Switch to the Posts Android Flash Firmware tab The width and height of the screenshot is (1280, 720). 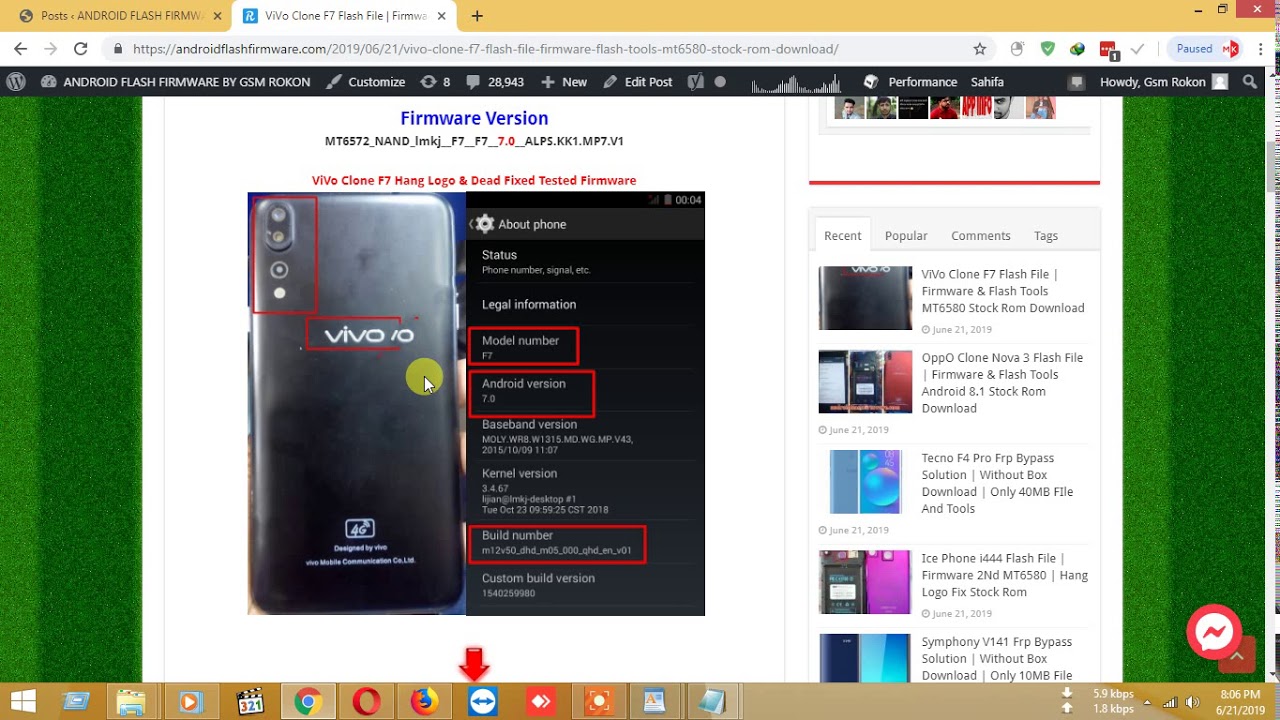click(x=120, y=16)
